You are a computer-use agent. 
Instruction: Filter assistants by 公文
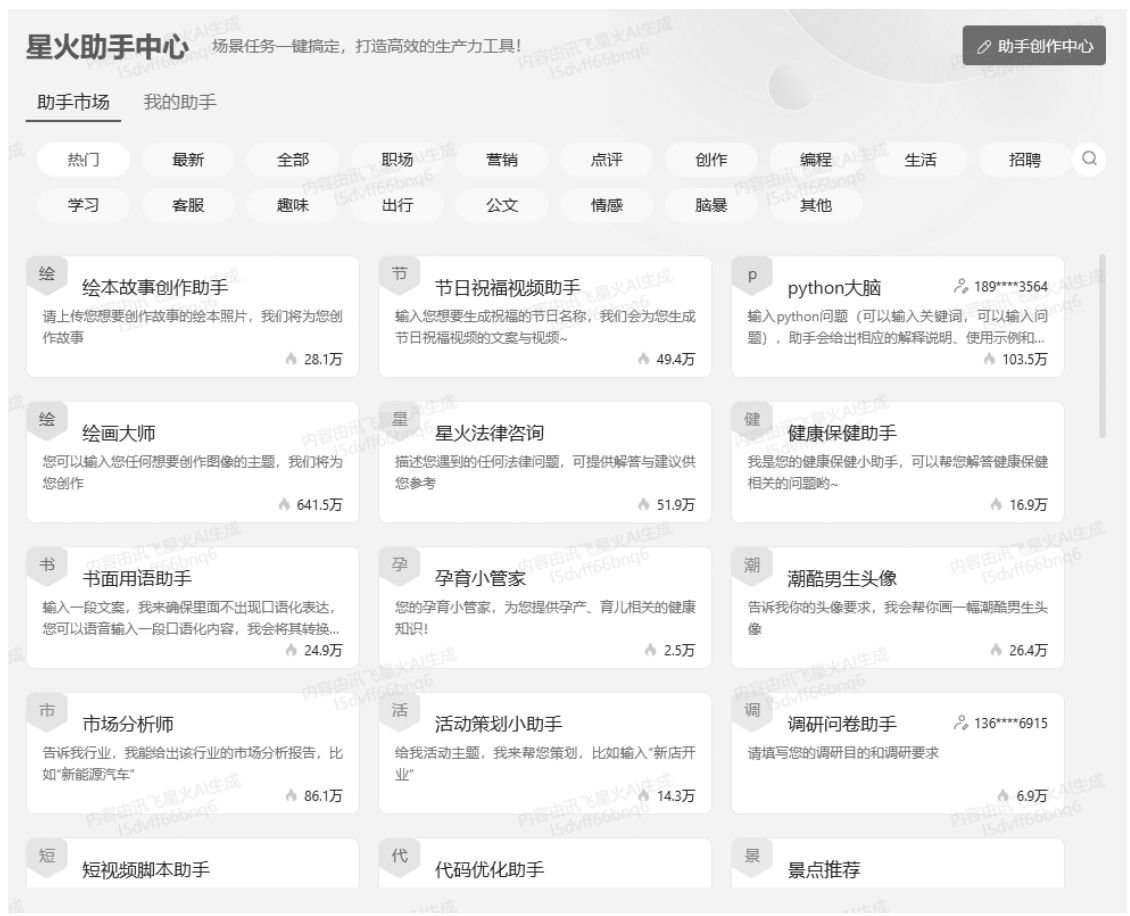(x=502, y=205)
